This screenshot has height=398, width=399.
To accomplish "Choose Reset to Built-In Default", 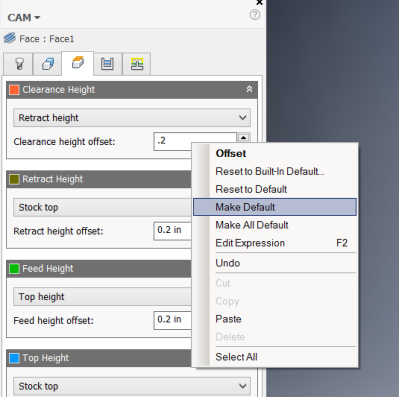I will [x=275, y=171].
